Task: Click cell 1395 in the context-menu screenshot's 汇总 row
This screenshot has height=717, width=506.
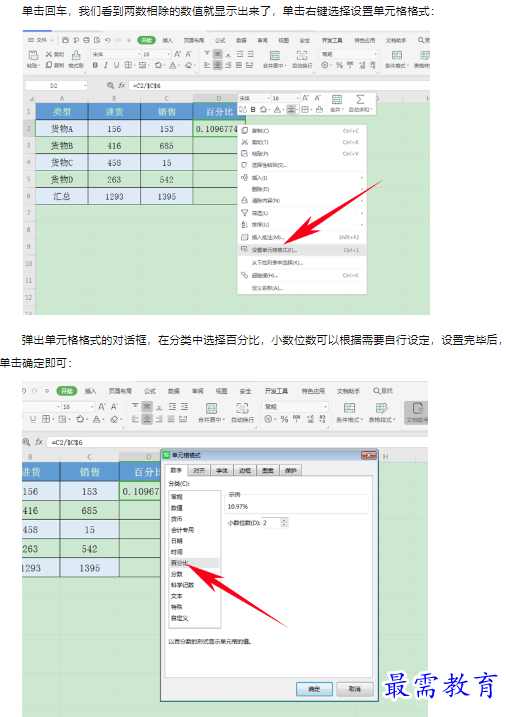Action: pyautogui.click(x=166, y=197)
